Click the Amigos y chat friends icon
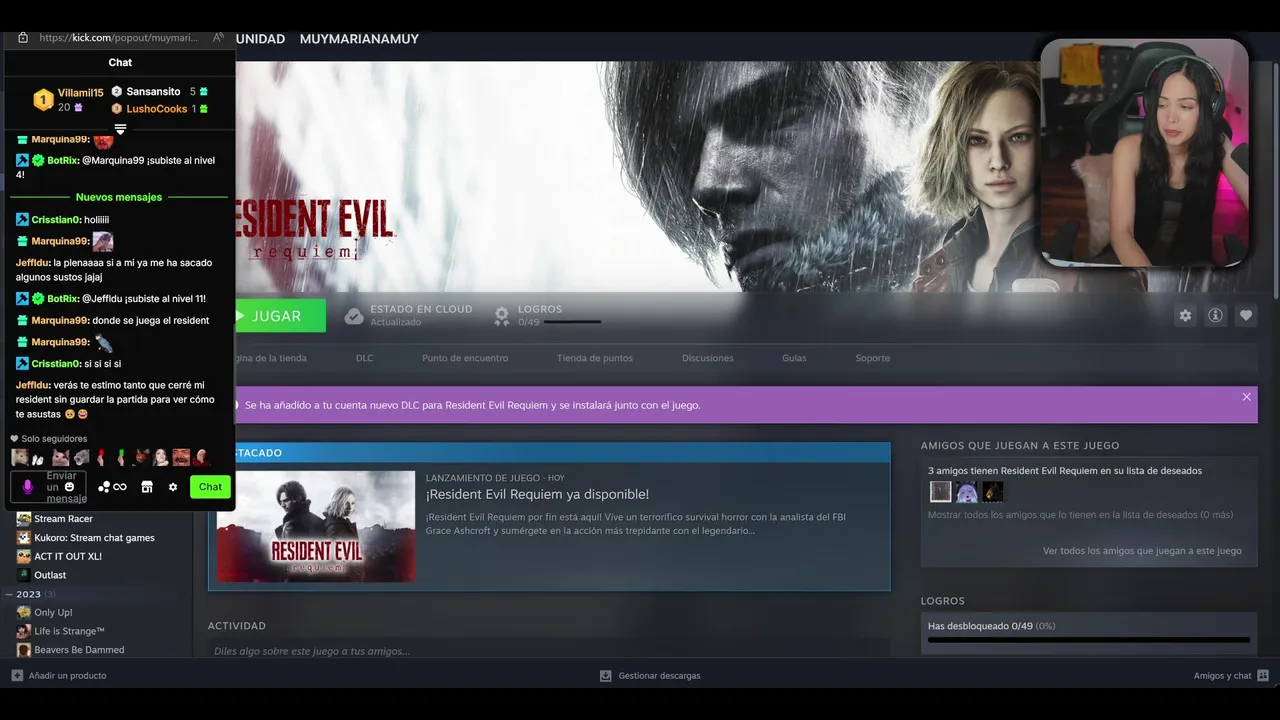This screenshot has width=1280, height=720. click(x=1263, y=675)
